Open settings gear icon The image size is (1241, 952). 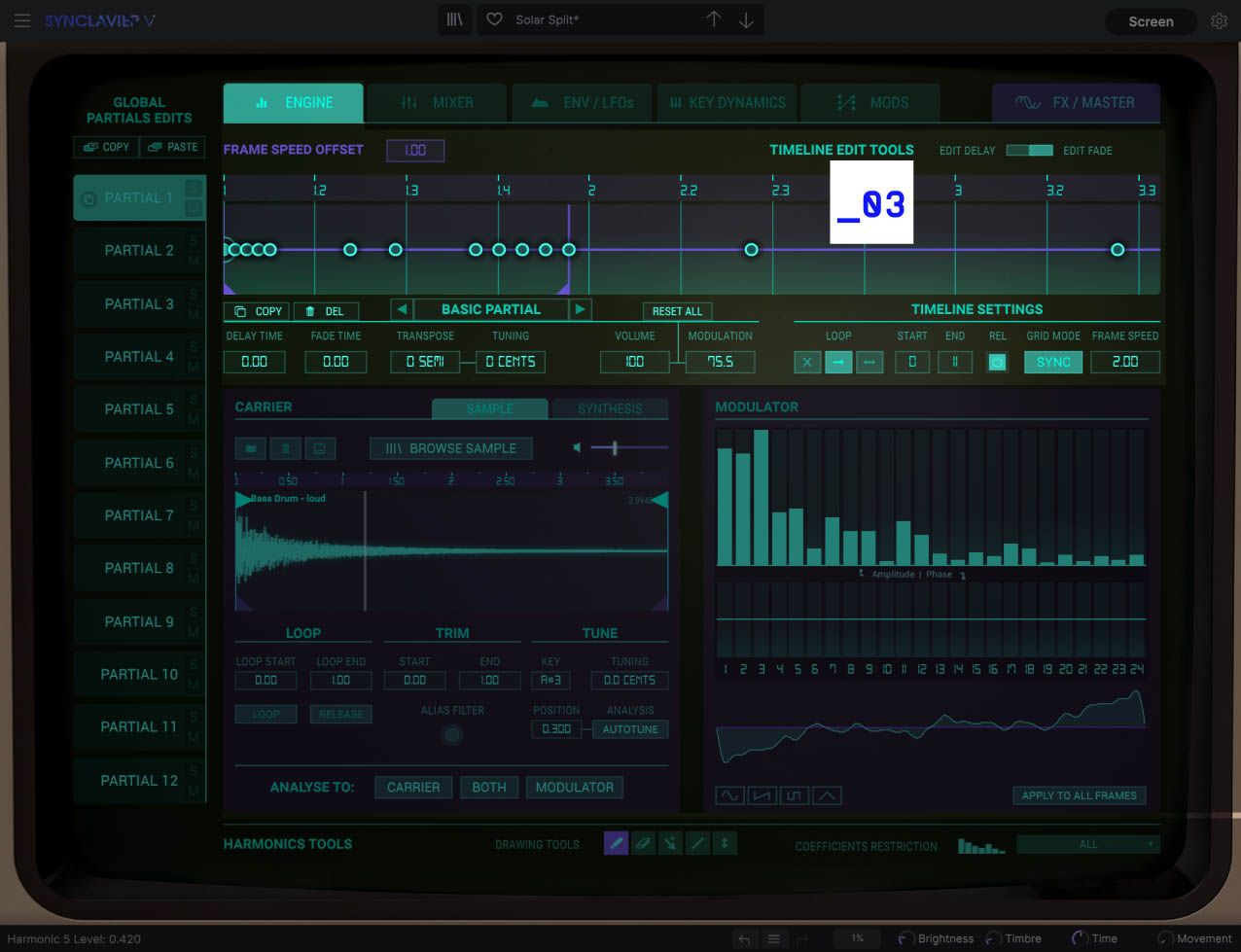click(1219, 20)
